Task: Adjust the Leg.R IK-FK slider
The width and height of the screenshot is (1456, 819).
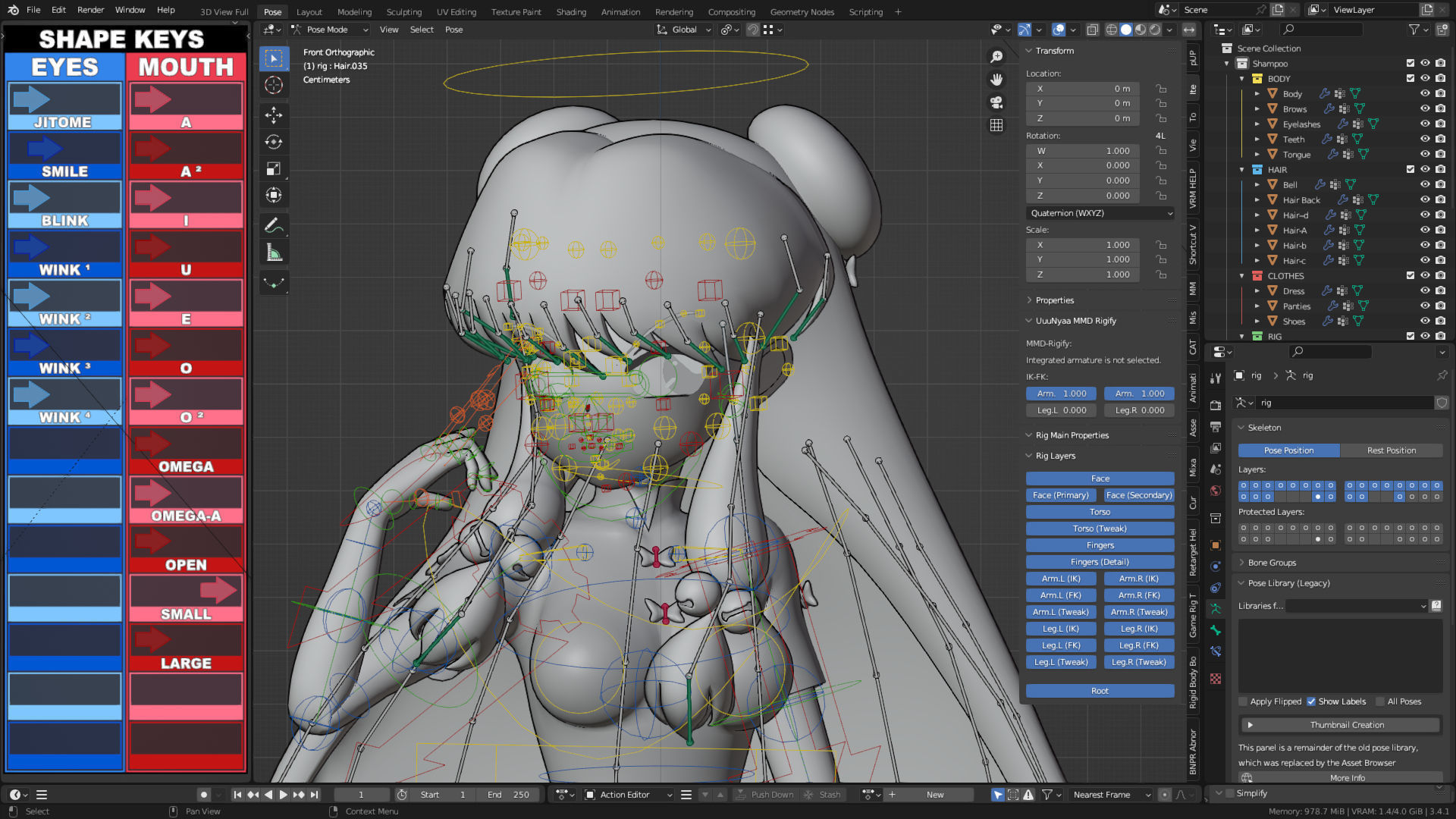Action: click(1139, 410)
